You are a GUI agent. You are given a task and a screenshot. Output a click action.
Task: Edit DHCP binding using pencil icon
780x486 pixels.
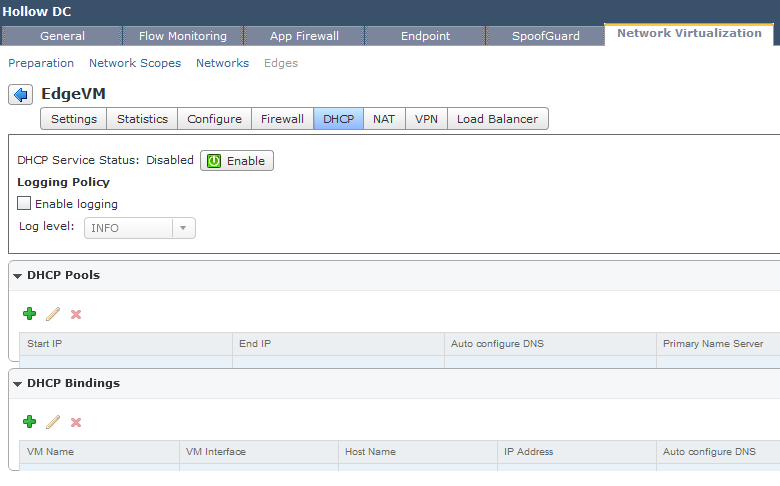pos(53,422)
